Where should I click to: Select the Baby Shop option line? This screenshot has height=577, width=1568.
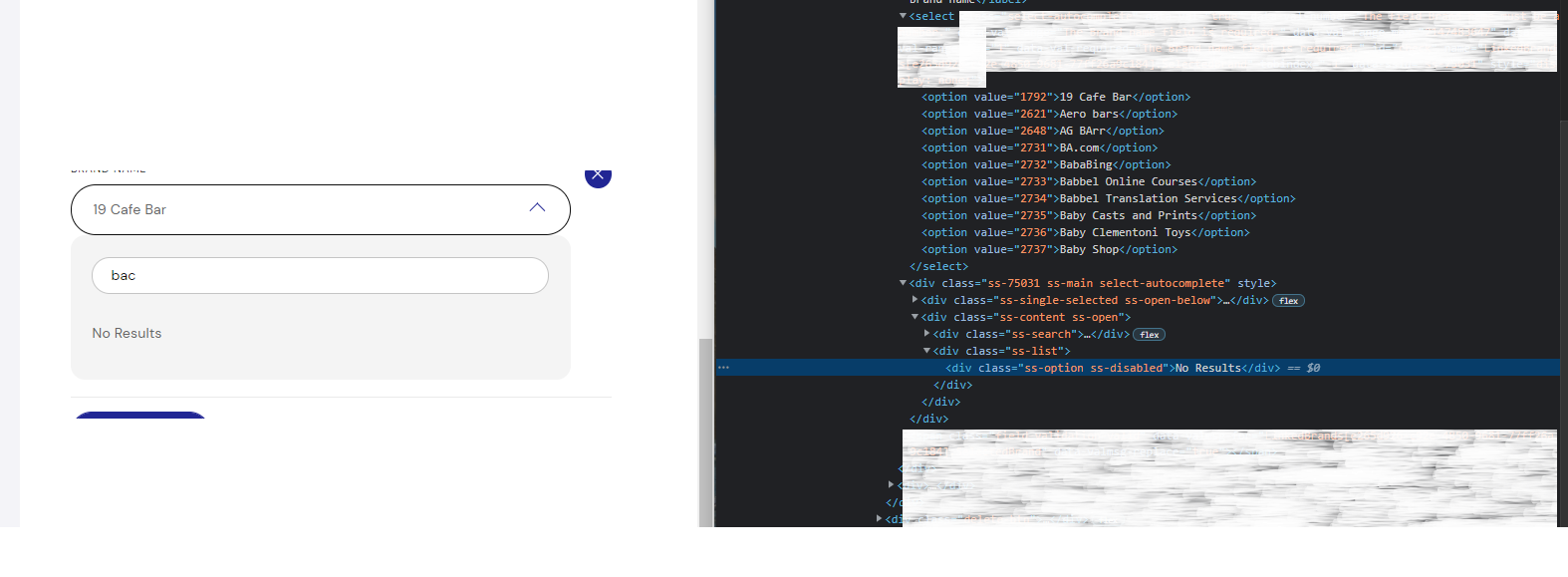click(x=1049, y=249)
